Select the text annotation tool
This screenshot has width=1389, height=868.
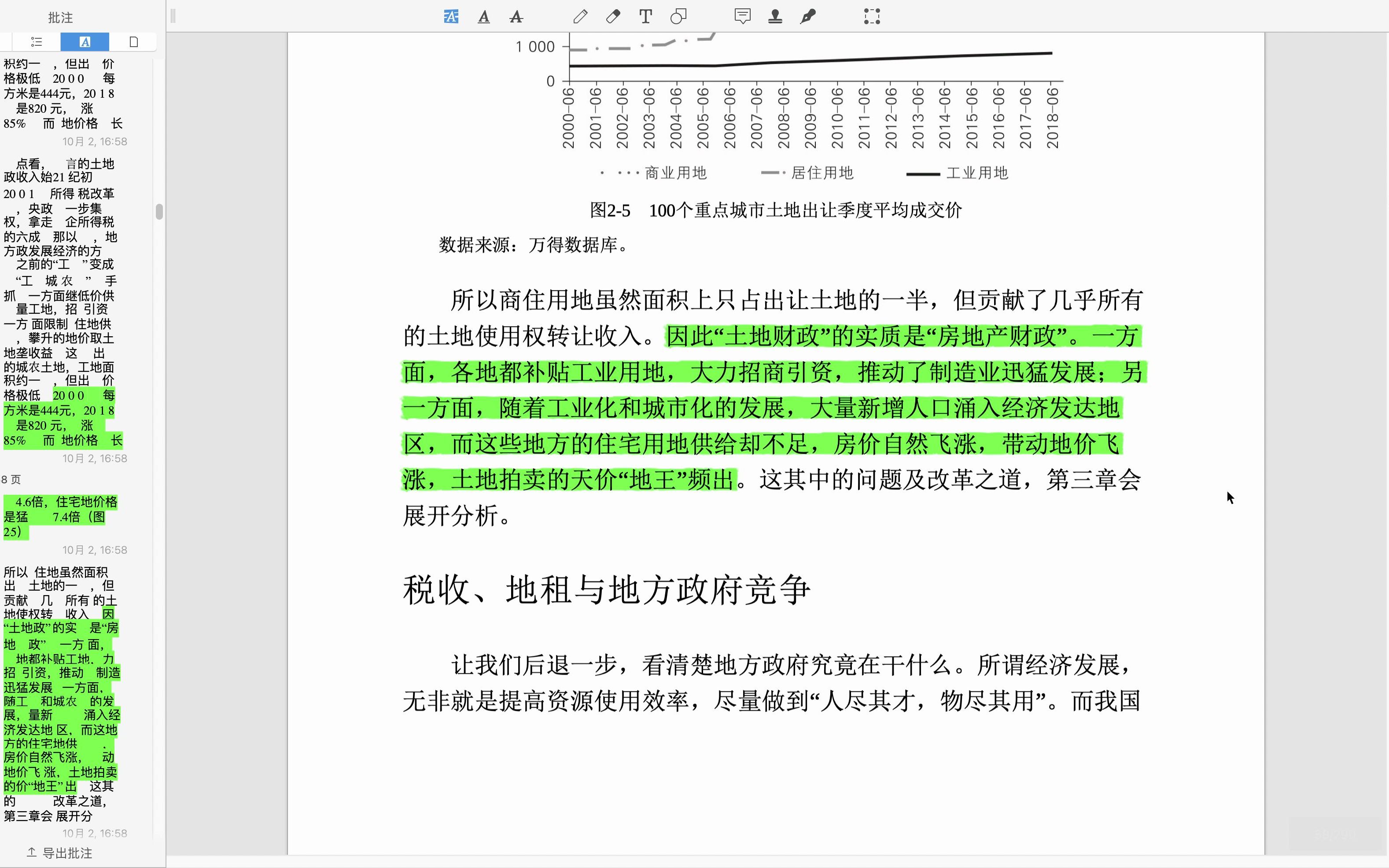pos(645,17)
